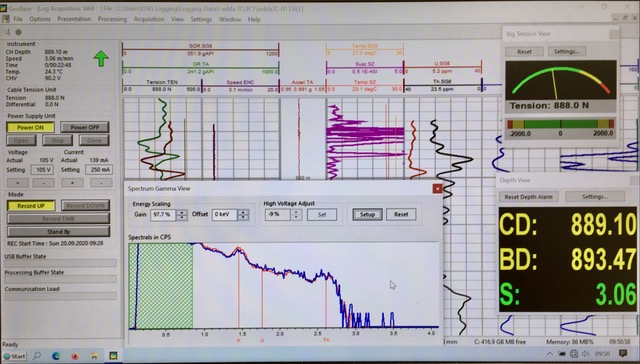The height and width of the screenshot is (364, 640).
Task: Click the Gain percentage input field
Action: (163, 215)
